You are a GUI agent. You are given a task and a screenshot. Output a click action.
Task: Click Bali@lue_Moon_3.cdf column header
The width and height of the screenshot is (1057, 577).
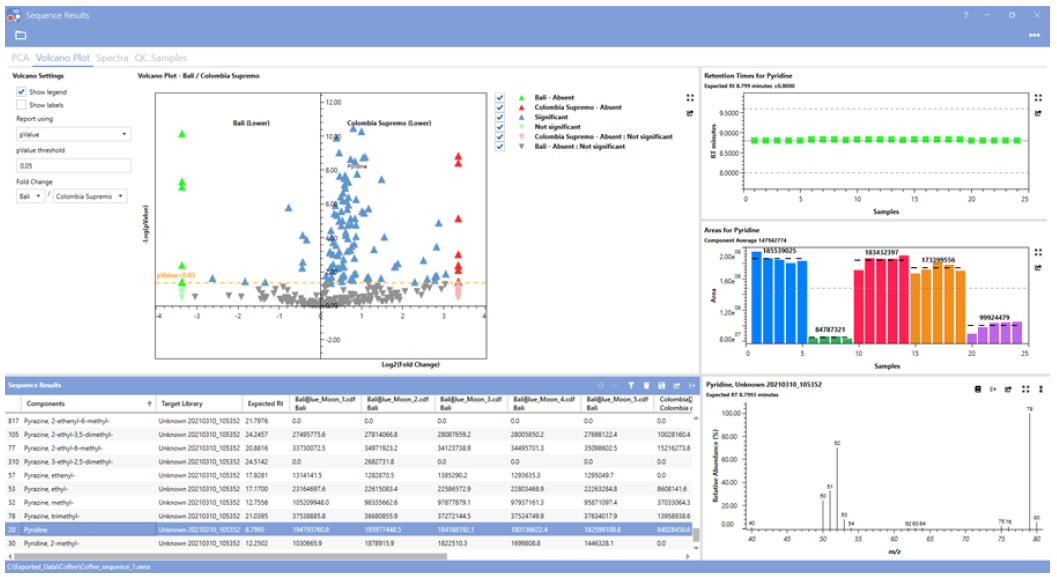click(x=471, y=404)
